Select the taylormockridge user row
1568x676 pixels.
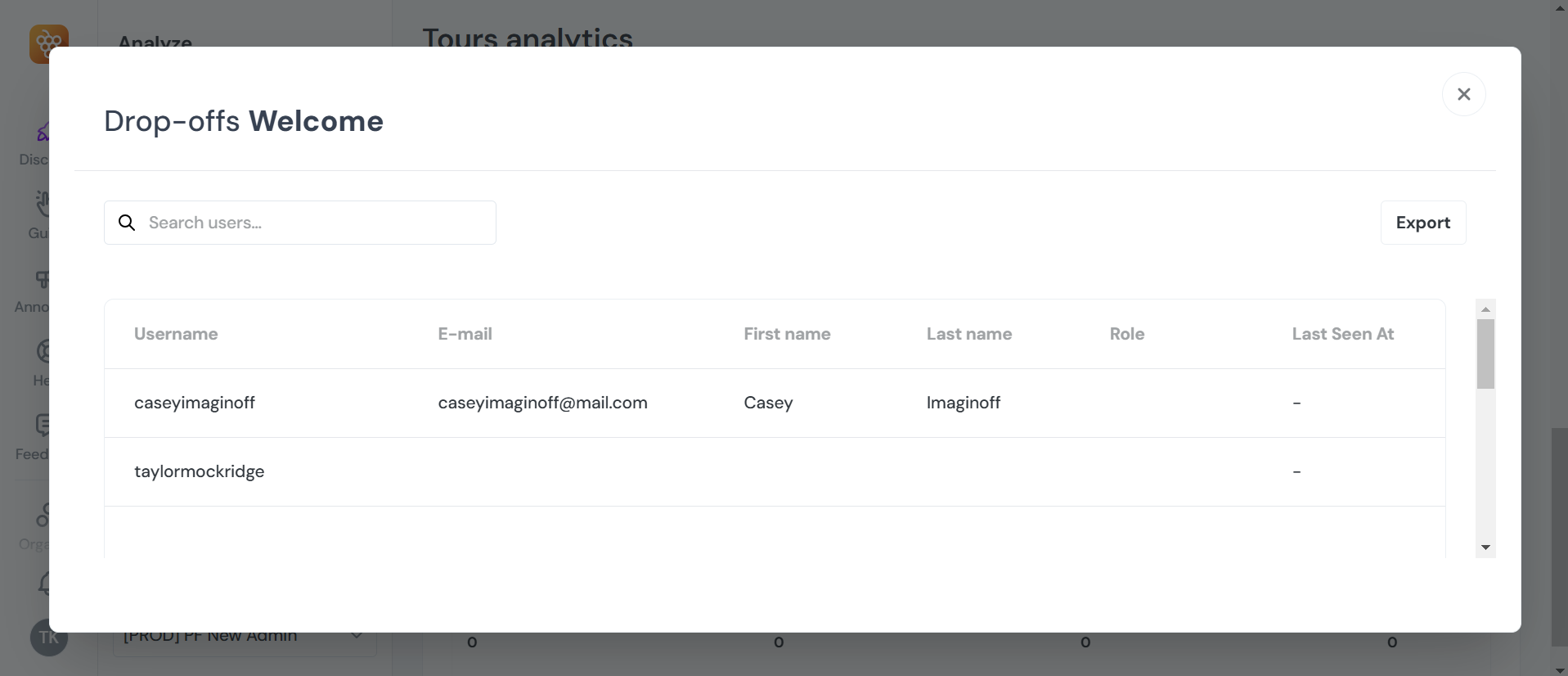(x=200, y=471)
